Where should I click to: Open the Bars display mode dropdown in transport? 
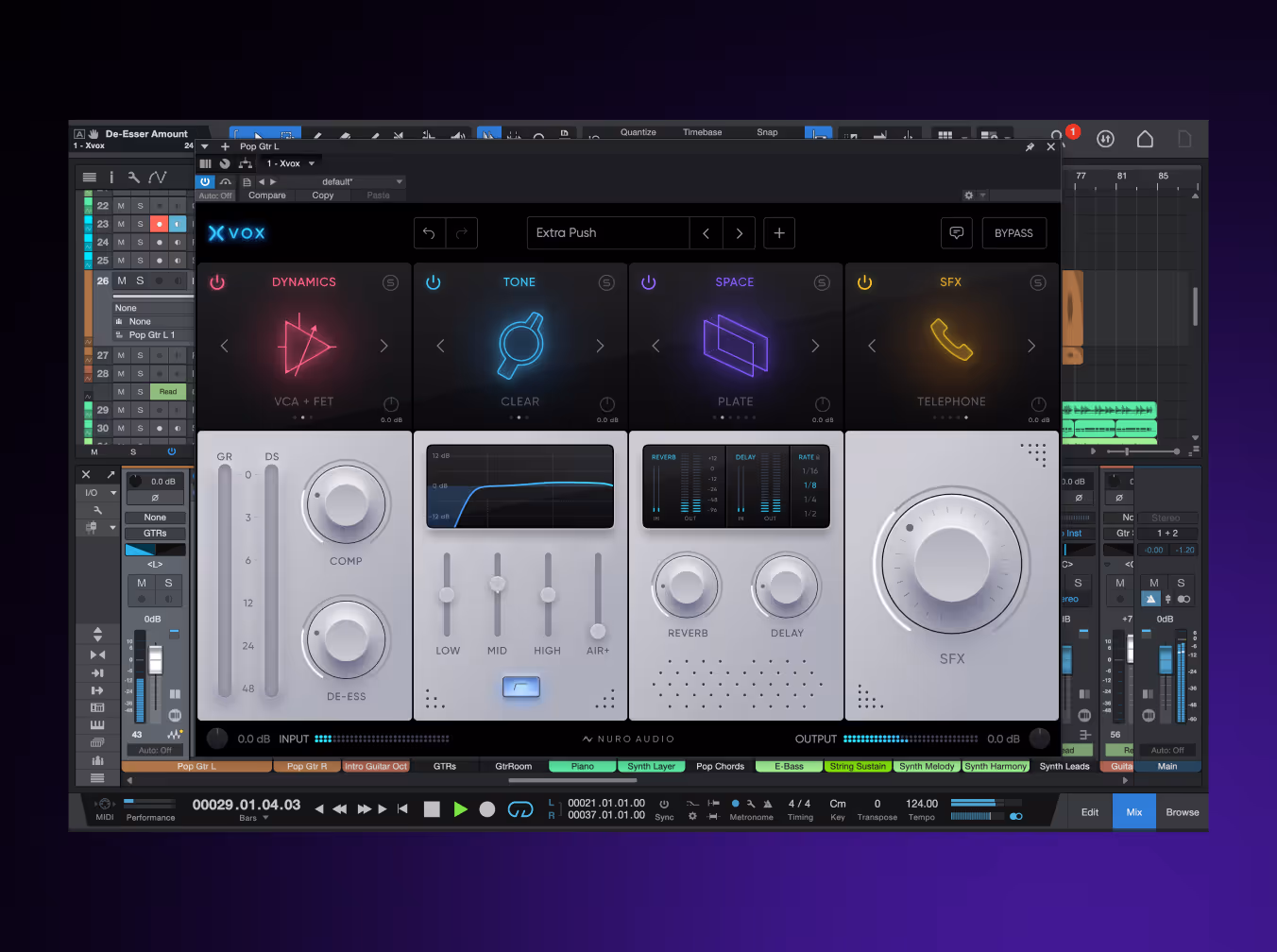(x=255, y=817)
